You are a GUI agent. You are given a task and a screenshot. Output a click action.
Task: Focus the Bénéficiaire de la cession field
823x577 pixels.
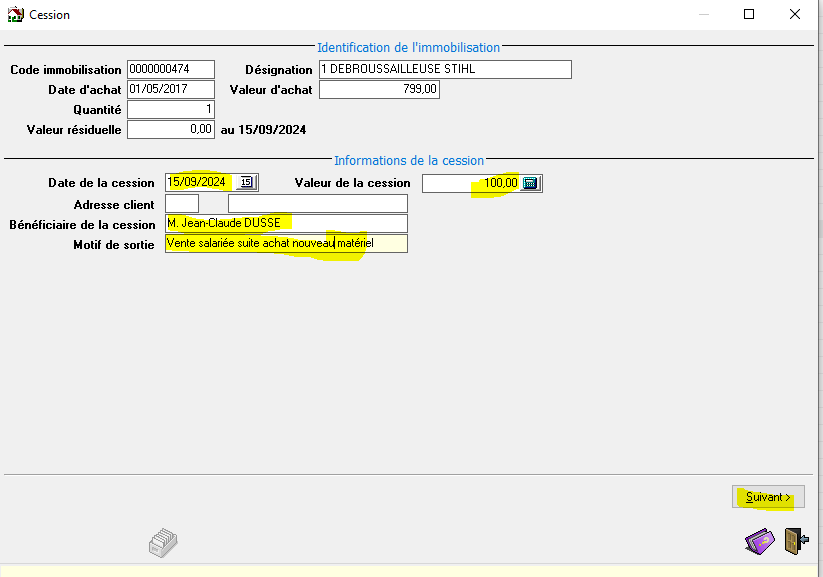[x=286, y=223]
